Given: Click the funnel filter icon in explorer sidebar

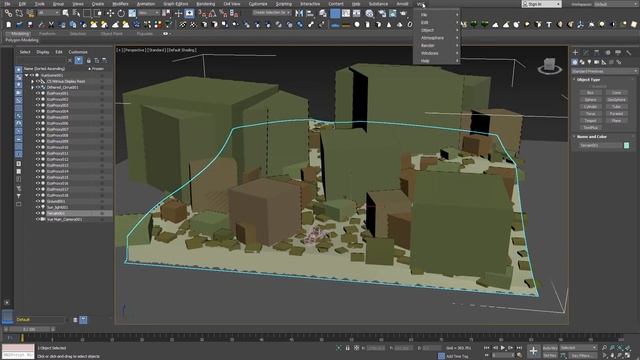Looking at the screenshot, I should [x=18, y=196].
